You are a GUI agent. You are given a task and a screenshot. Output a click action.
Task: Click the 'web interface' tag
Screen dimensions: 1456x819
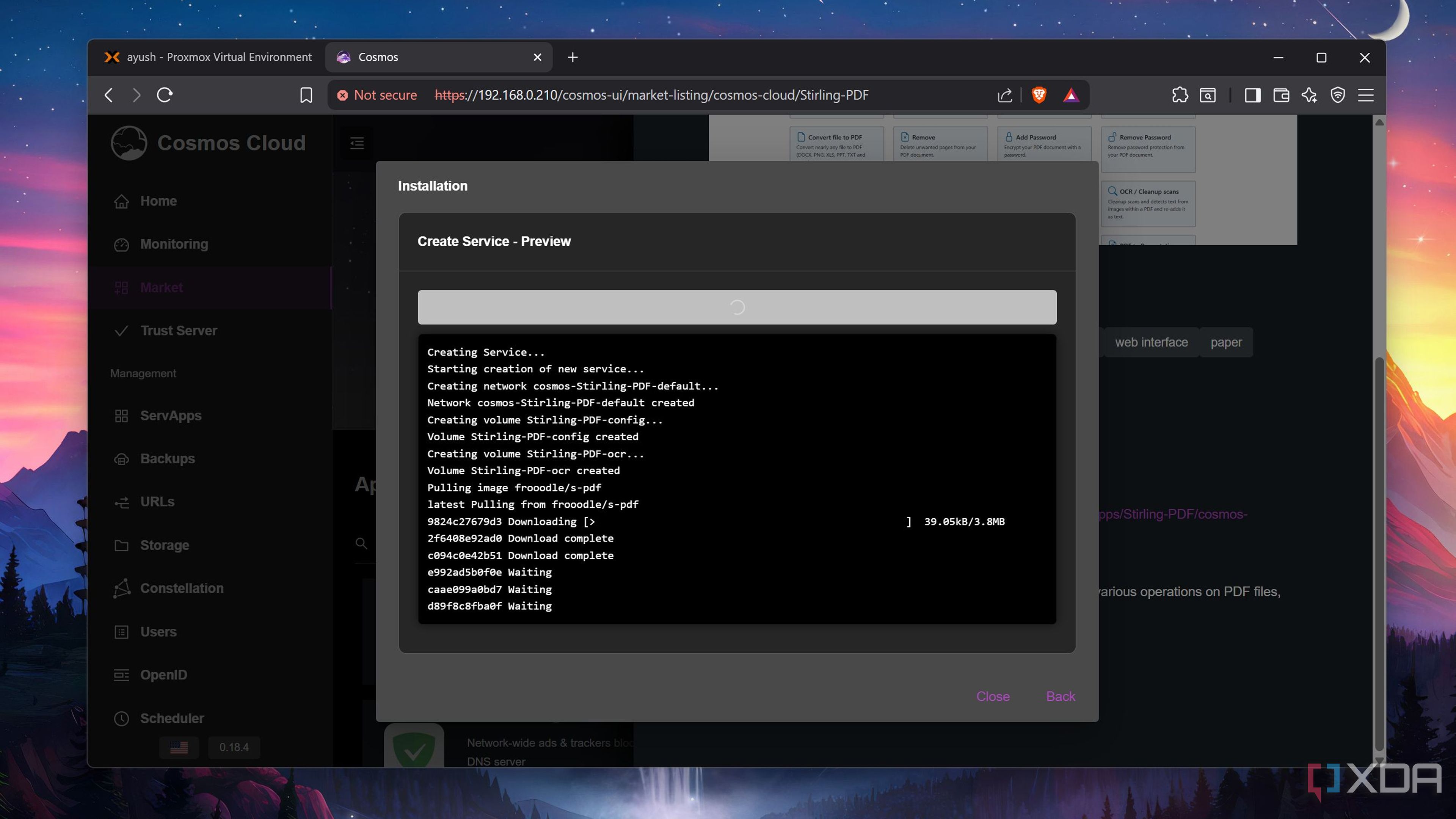click(x=1151, y=342)
